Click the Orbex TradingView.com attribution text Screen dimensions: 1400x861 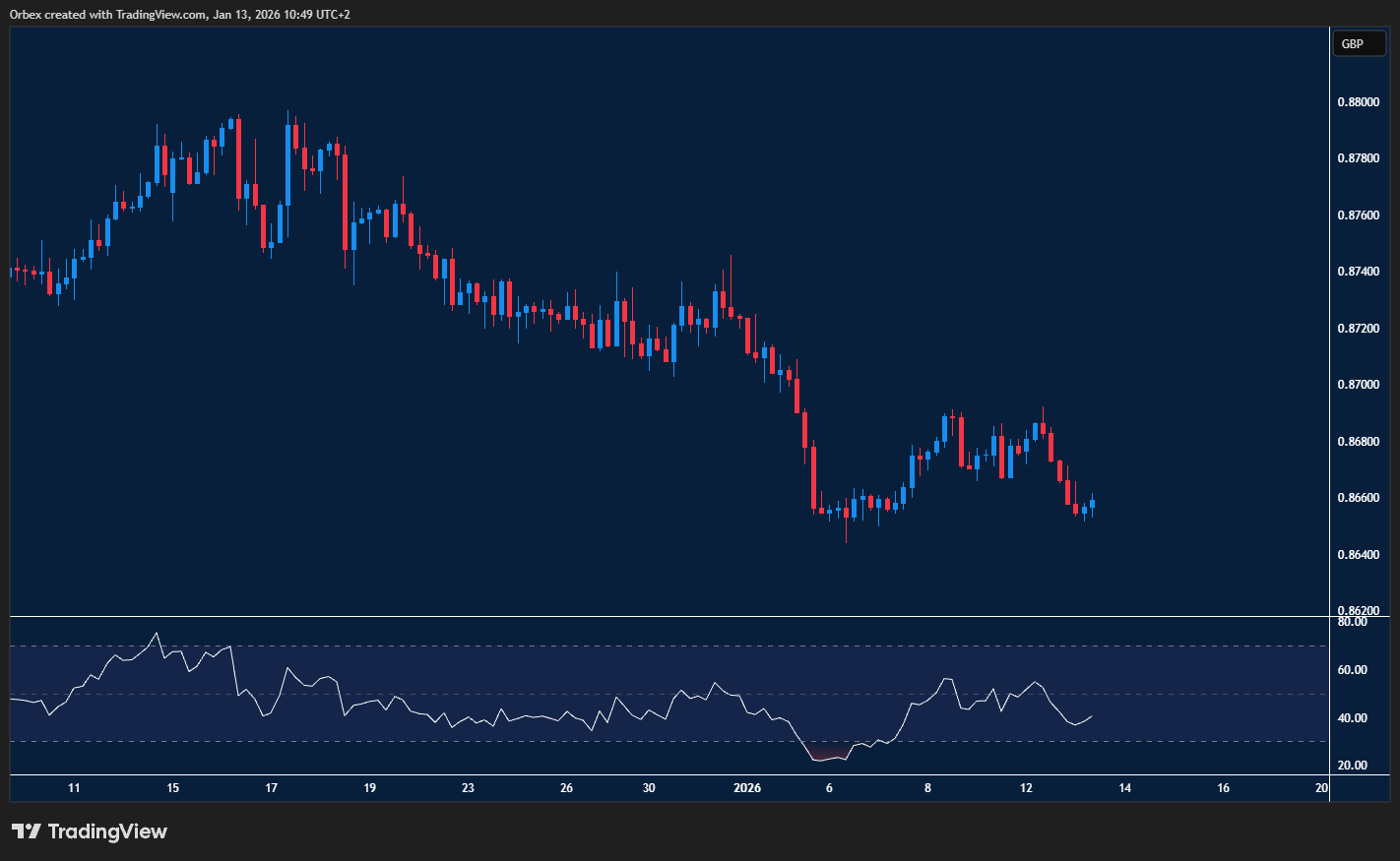pyautogui.click(x=179, y=14)
